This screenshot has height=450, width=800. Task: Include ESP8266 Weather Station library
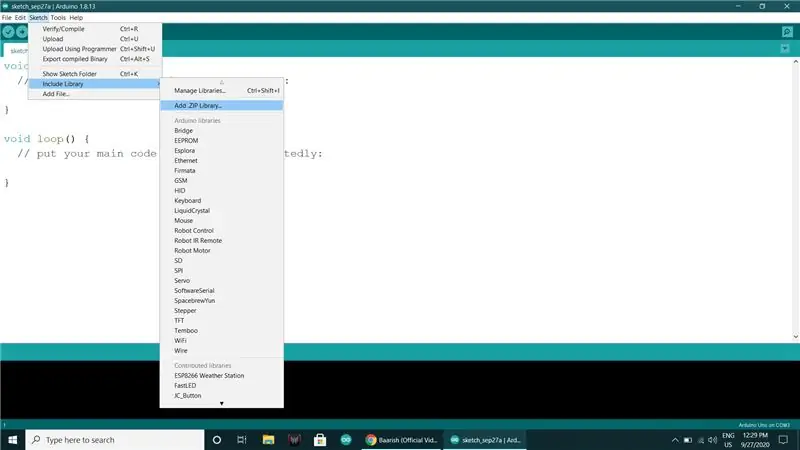221,376
